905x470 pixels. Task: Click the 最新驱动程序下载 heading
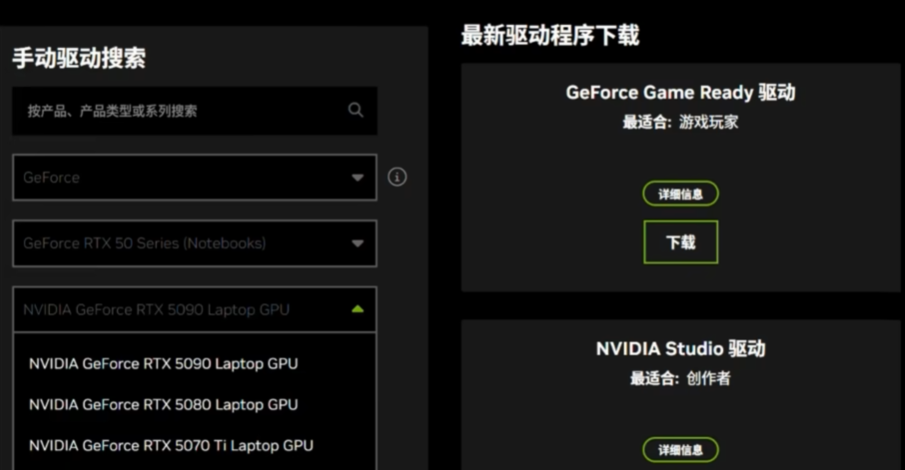550,35
